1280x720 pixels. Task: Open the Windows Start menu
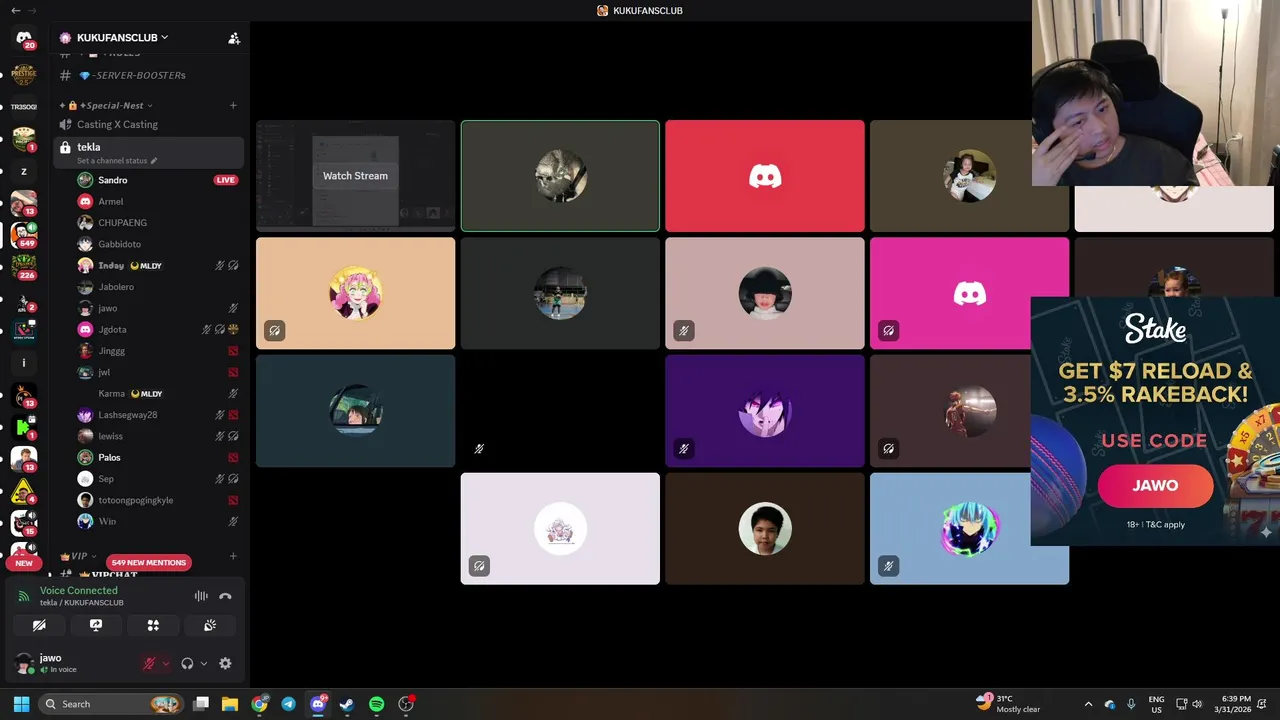pyautogui.click(x=21, y=704)
